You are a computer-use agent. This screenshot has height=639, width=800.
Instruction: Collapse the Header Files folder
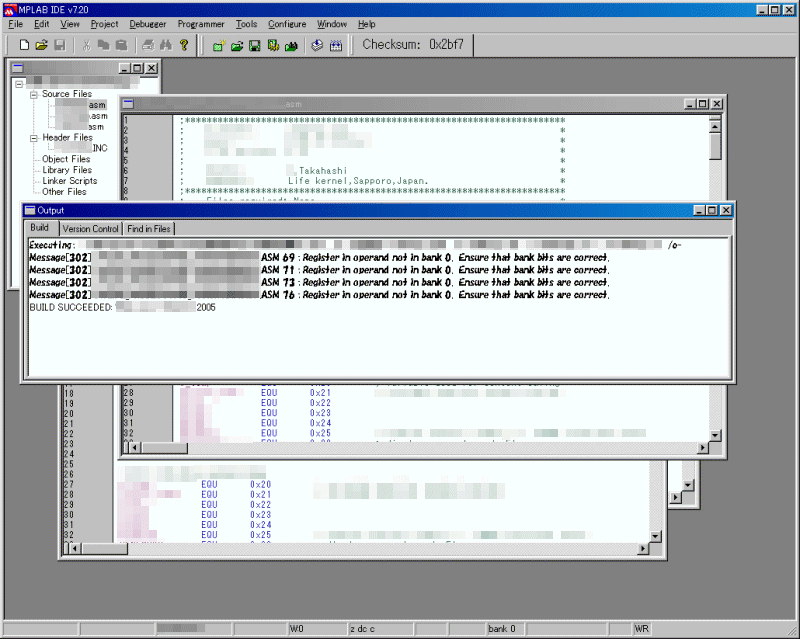click(34, 138)
